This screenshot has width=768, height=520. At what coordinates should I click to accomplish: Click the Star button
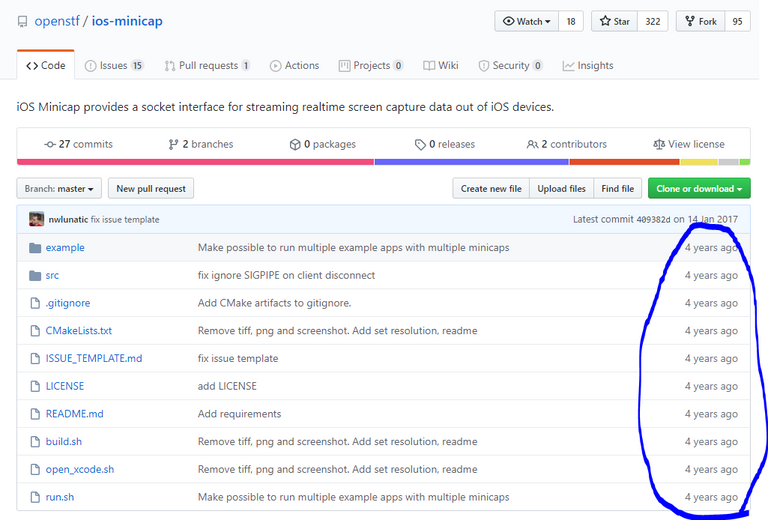(615, 22)
